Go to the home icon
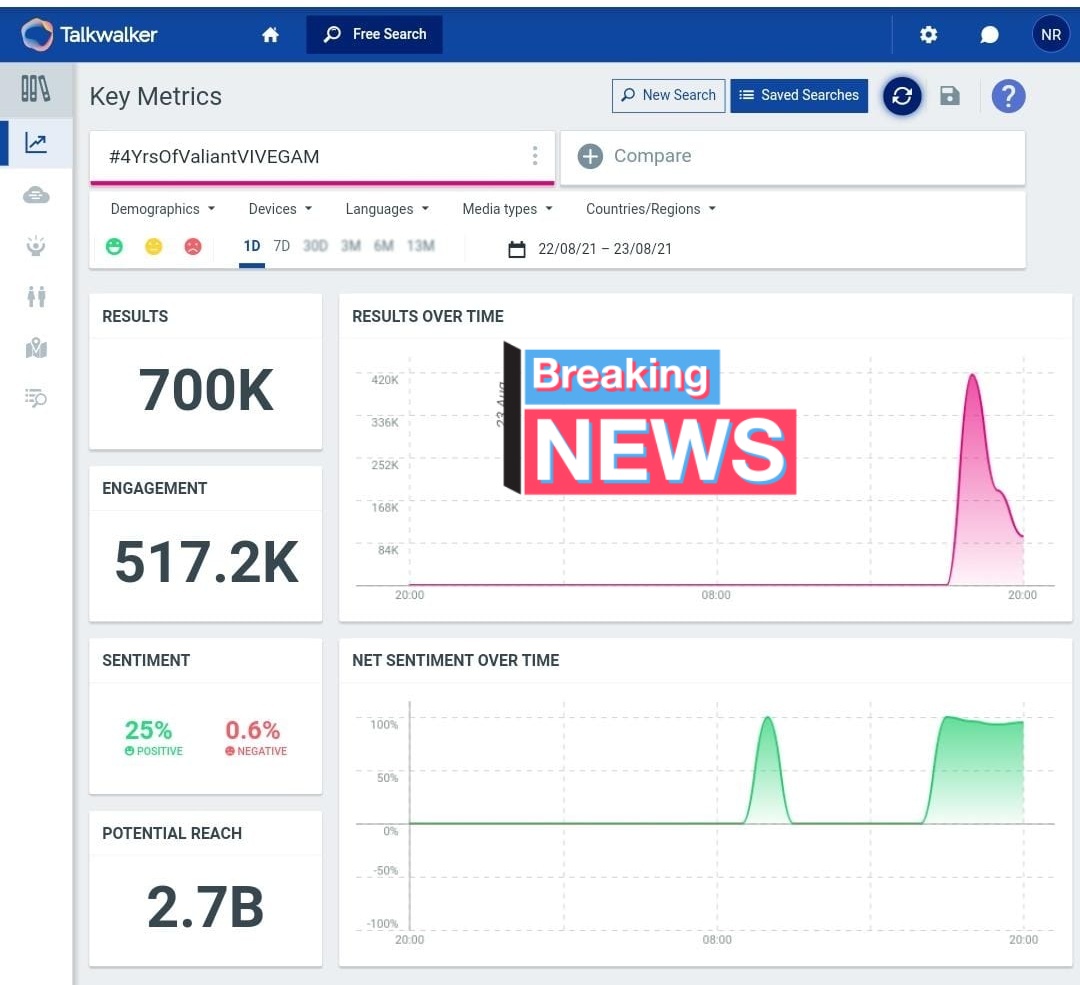The height and width of the screenshot is (985, 1080). (x=270, y=34)
